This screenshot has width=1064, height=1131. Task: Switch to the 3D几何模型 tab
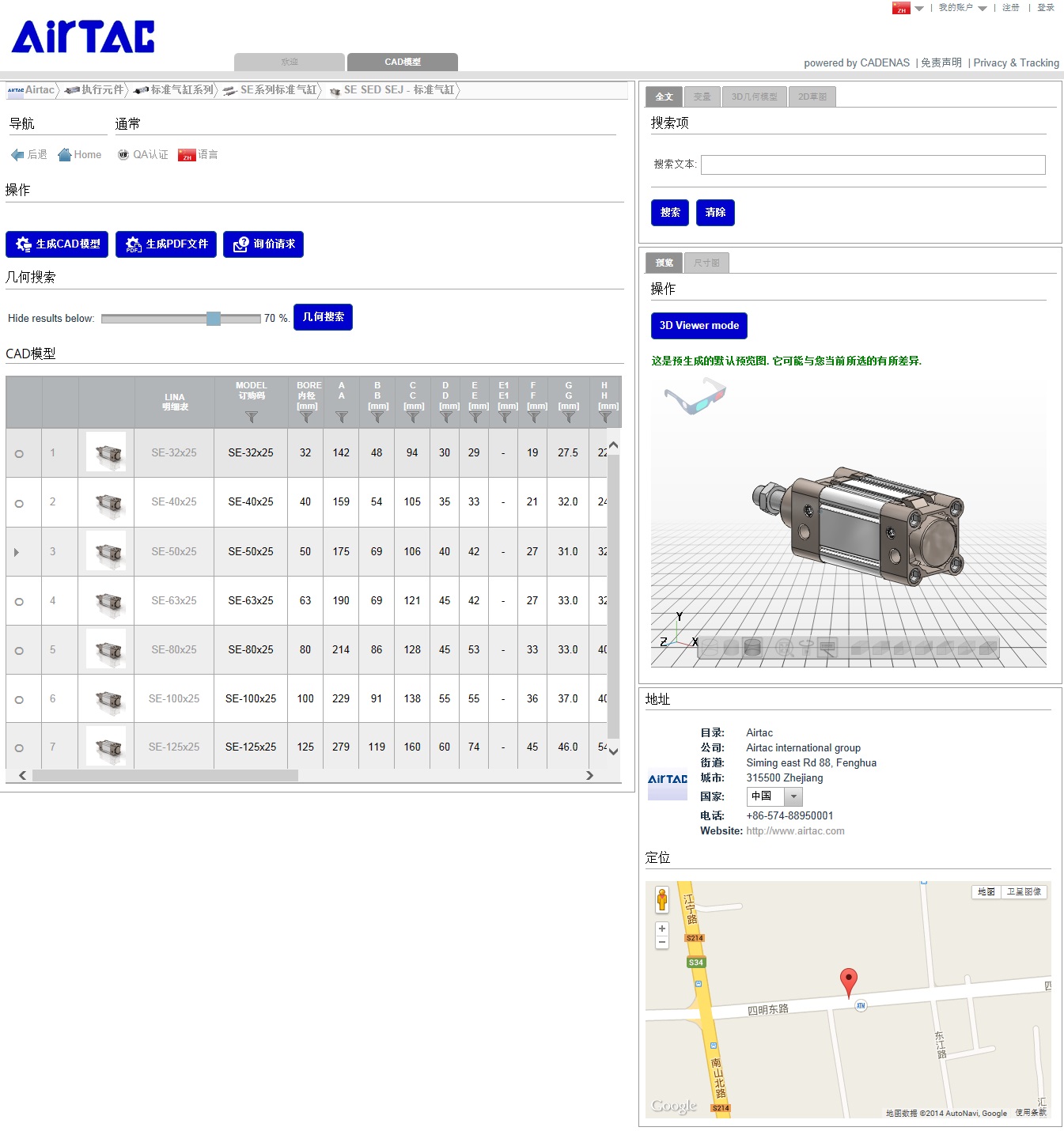754,97
